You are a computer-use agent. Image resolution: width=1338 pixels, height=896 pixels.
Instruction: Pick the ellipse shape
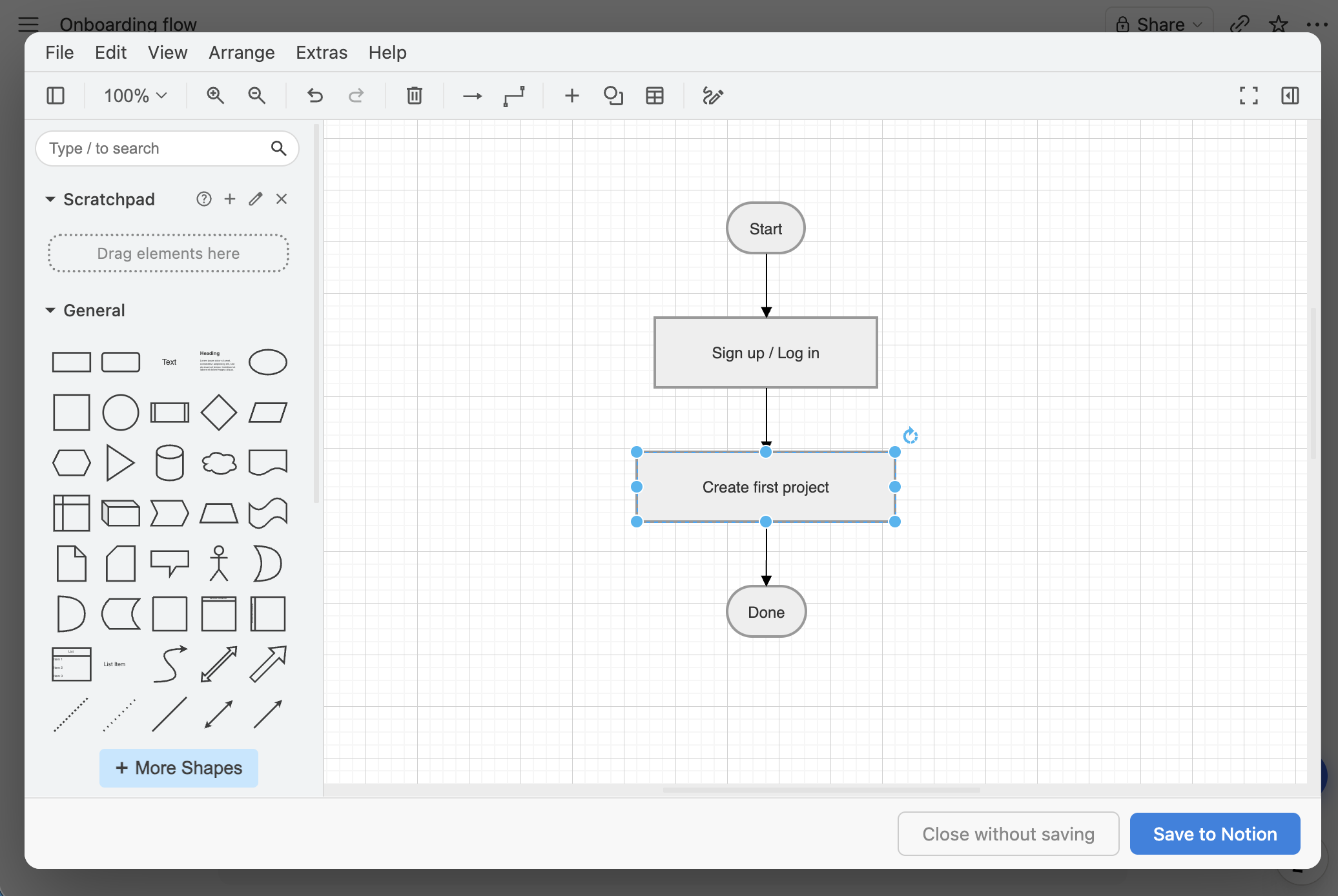[268, 362]
